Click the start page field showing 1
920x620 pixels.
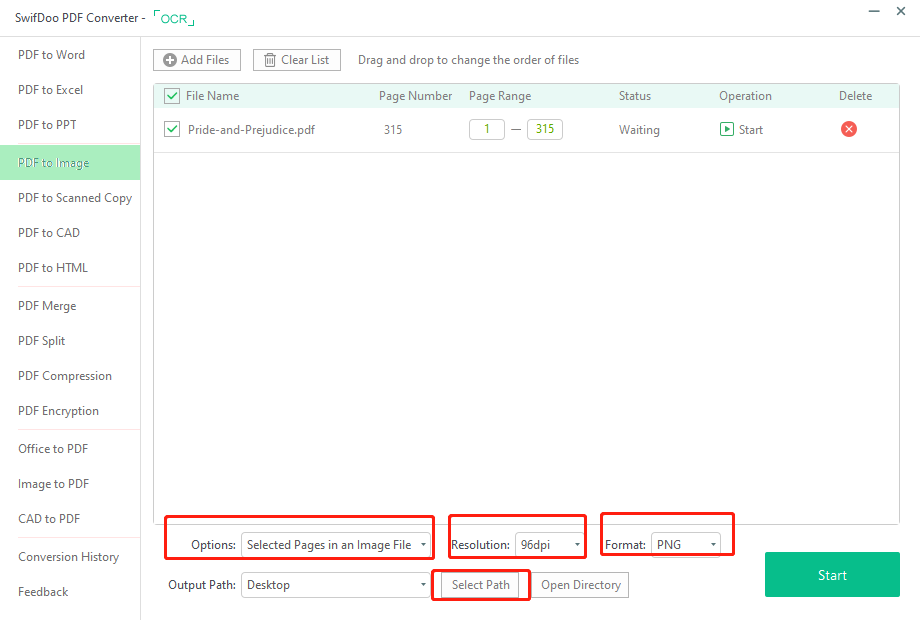[x=487, y=129]
